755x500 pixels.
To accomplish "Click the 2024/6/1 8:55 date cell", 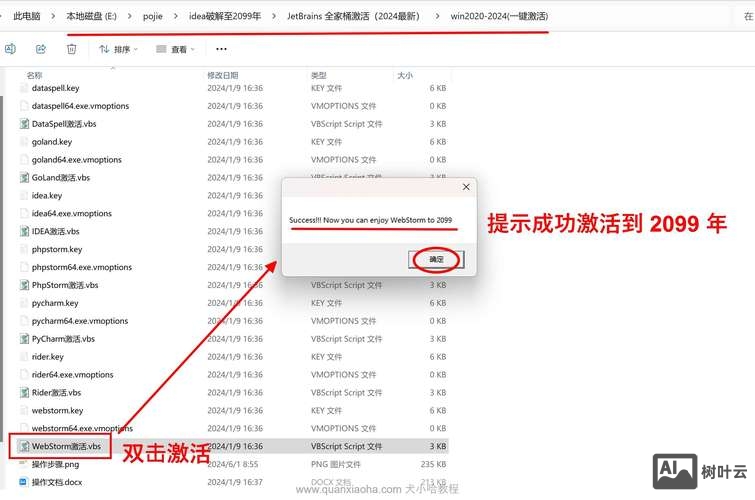I will tap(233, 464).
